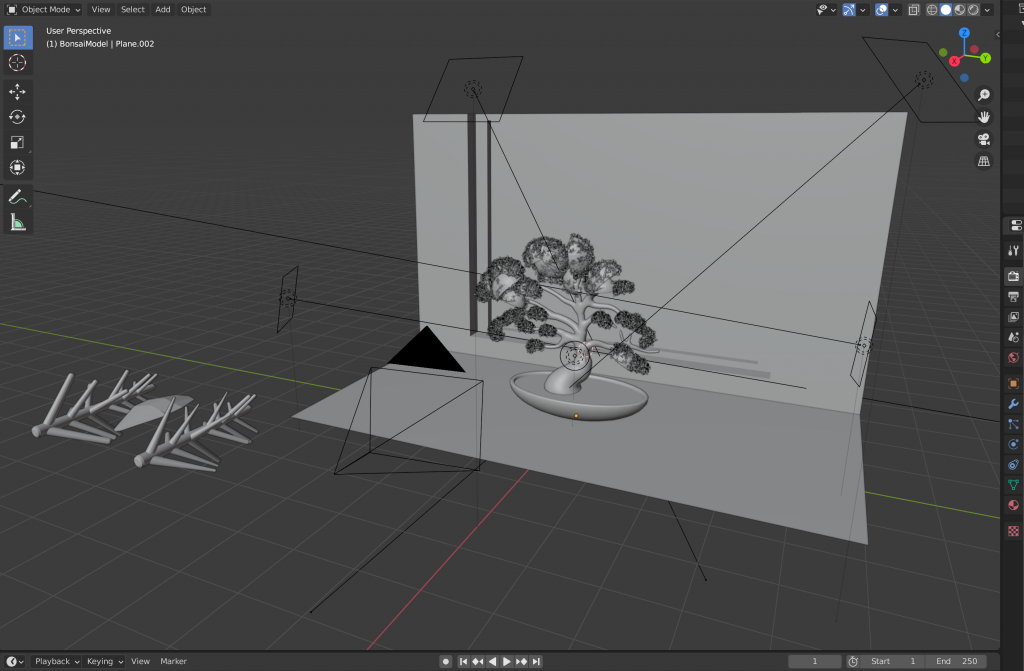1024x671 pixels.
Task: Toggle viewport overlays display
Action: tap(881, 10)
